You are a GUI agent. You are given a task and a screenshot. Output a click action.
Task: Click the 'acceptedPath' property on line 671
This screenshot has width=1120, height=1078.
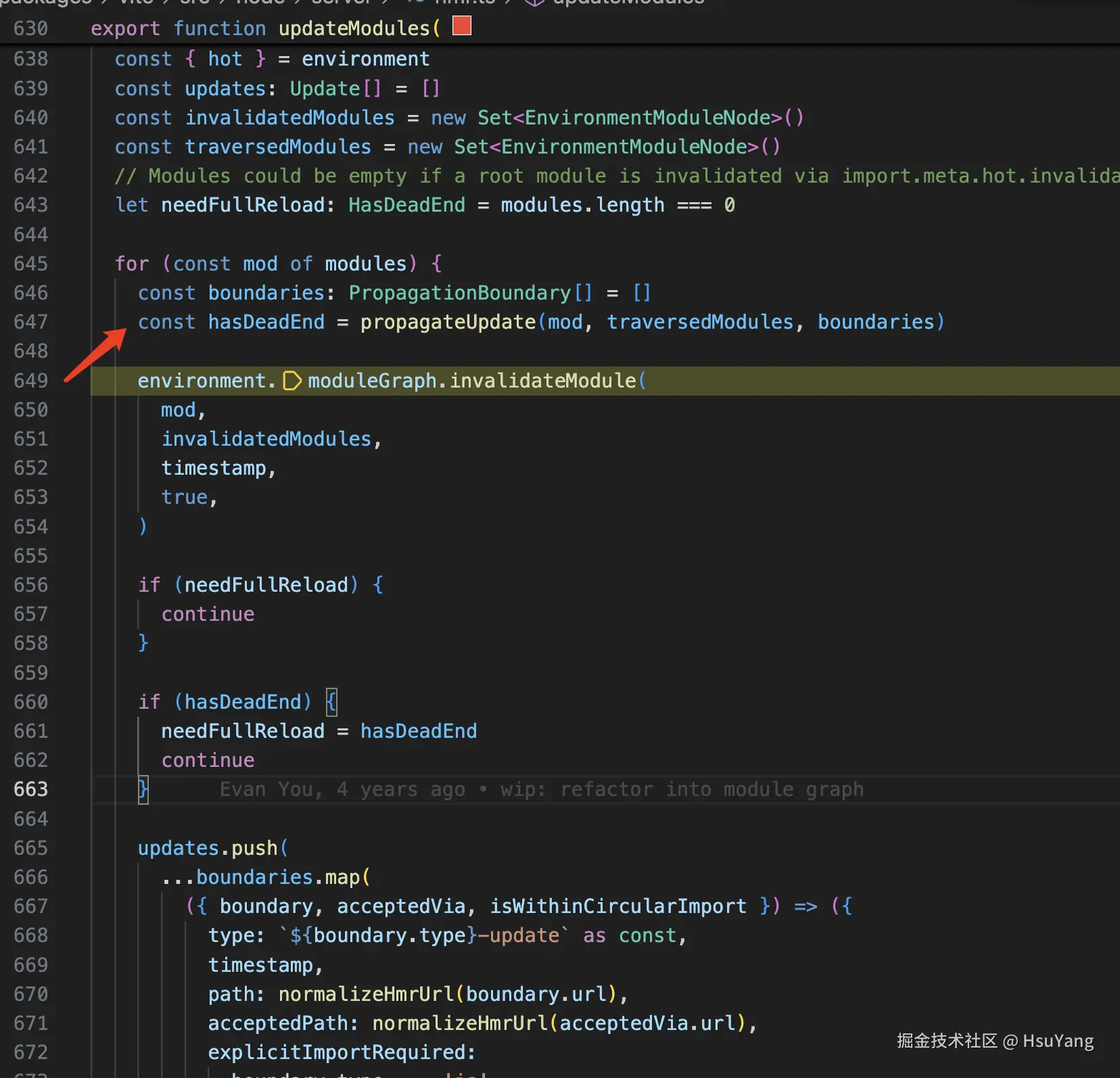(278, 1023)
